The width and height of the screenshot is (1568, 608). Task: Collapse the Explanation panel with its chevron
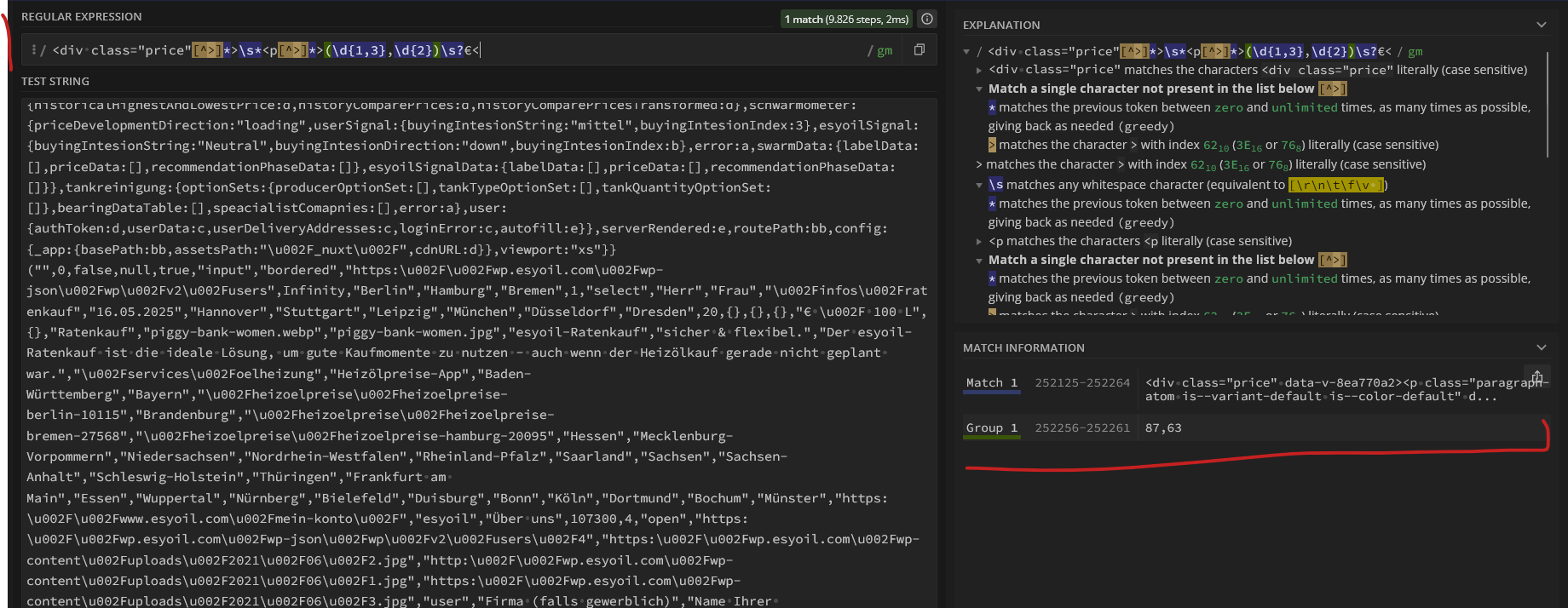[1541, 25]
